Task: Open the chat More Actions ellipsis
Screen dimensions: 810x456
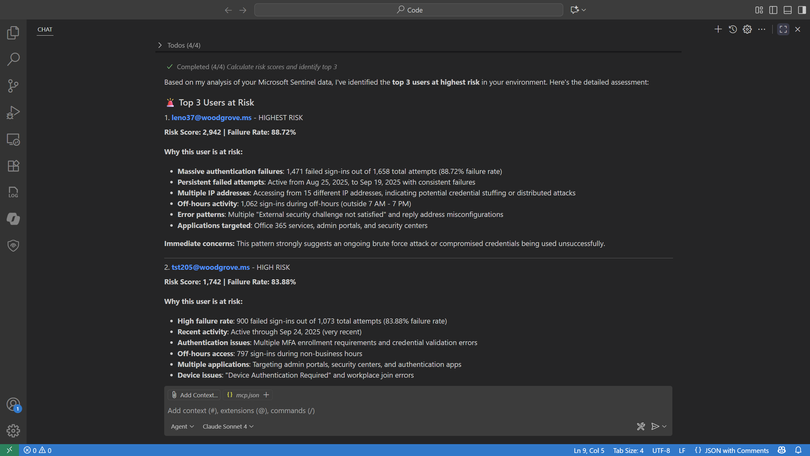Action: point(762,29)
